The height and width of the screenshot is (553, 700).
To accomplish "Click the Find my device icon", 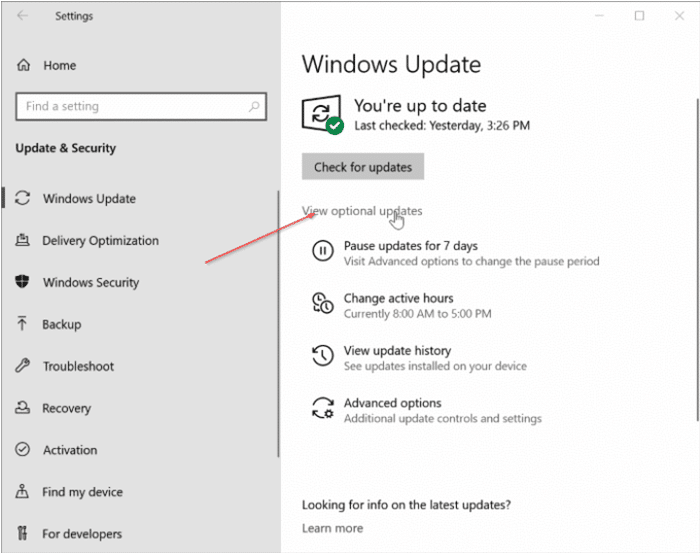I will (22, 491).
